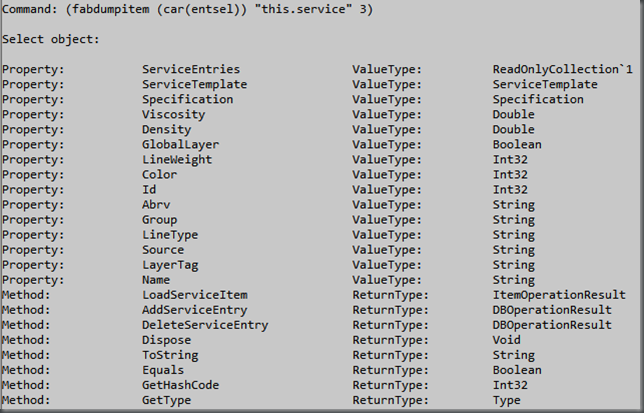Screen dimensions: 644x413
Task: Select the GetType method name
Action: tap(166, 400)
